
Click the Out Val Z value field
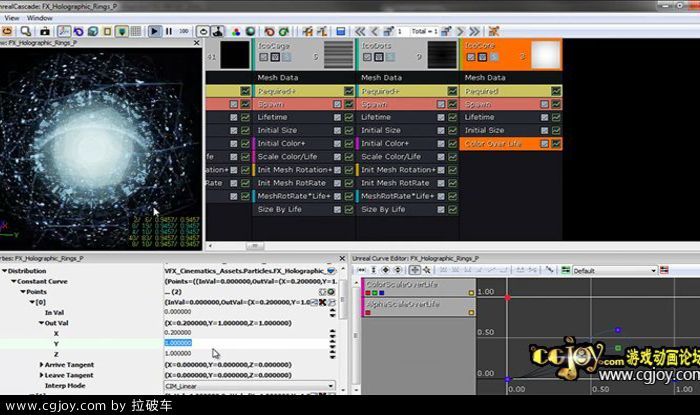246,353
